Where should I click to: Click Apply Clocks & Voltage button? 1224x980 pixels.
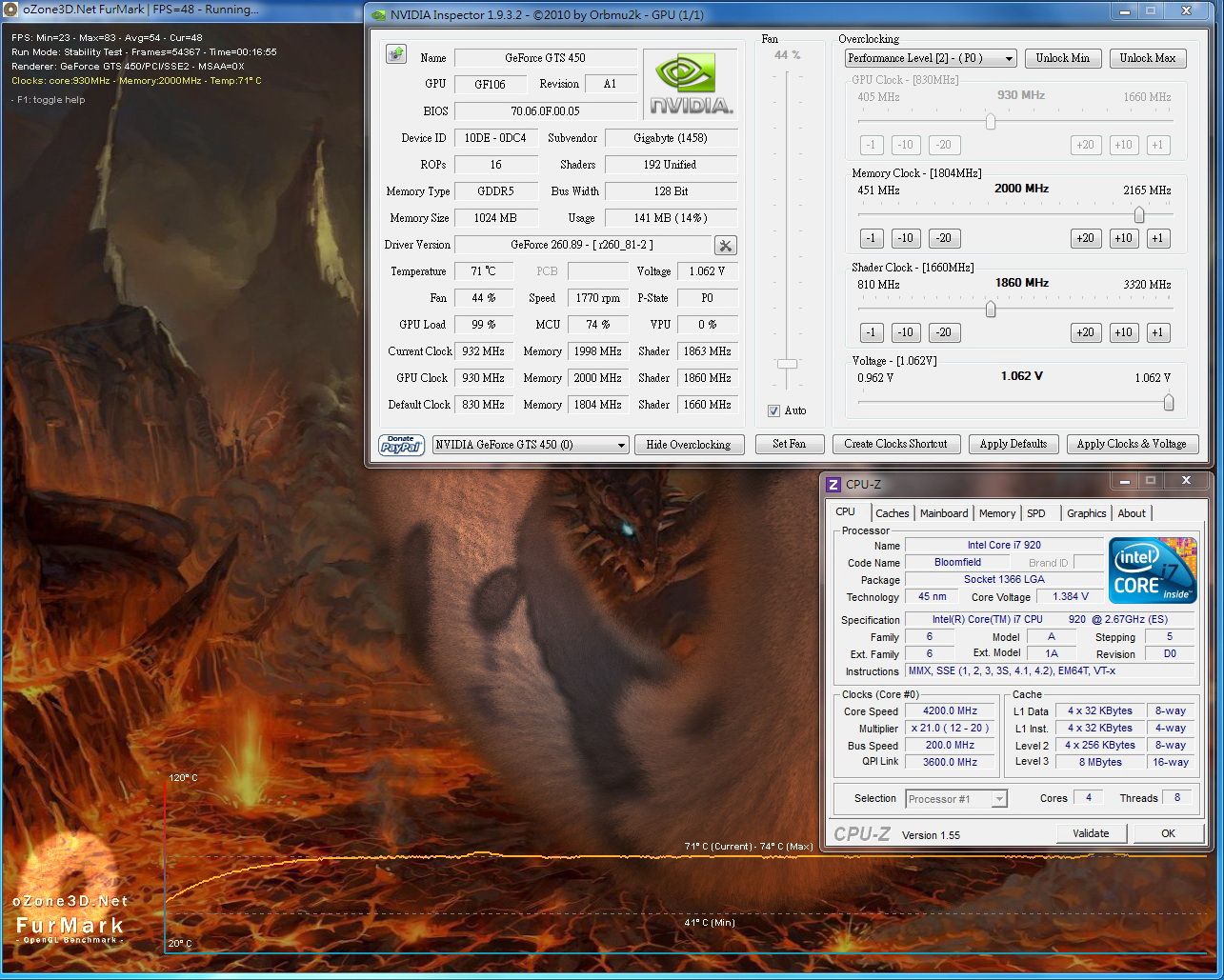1132,444
